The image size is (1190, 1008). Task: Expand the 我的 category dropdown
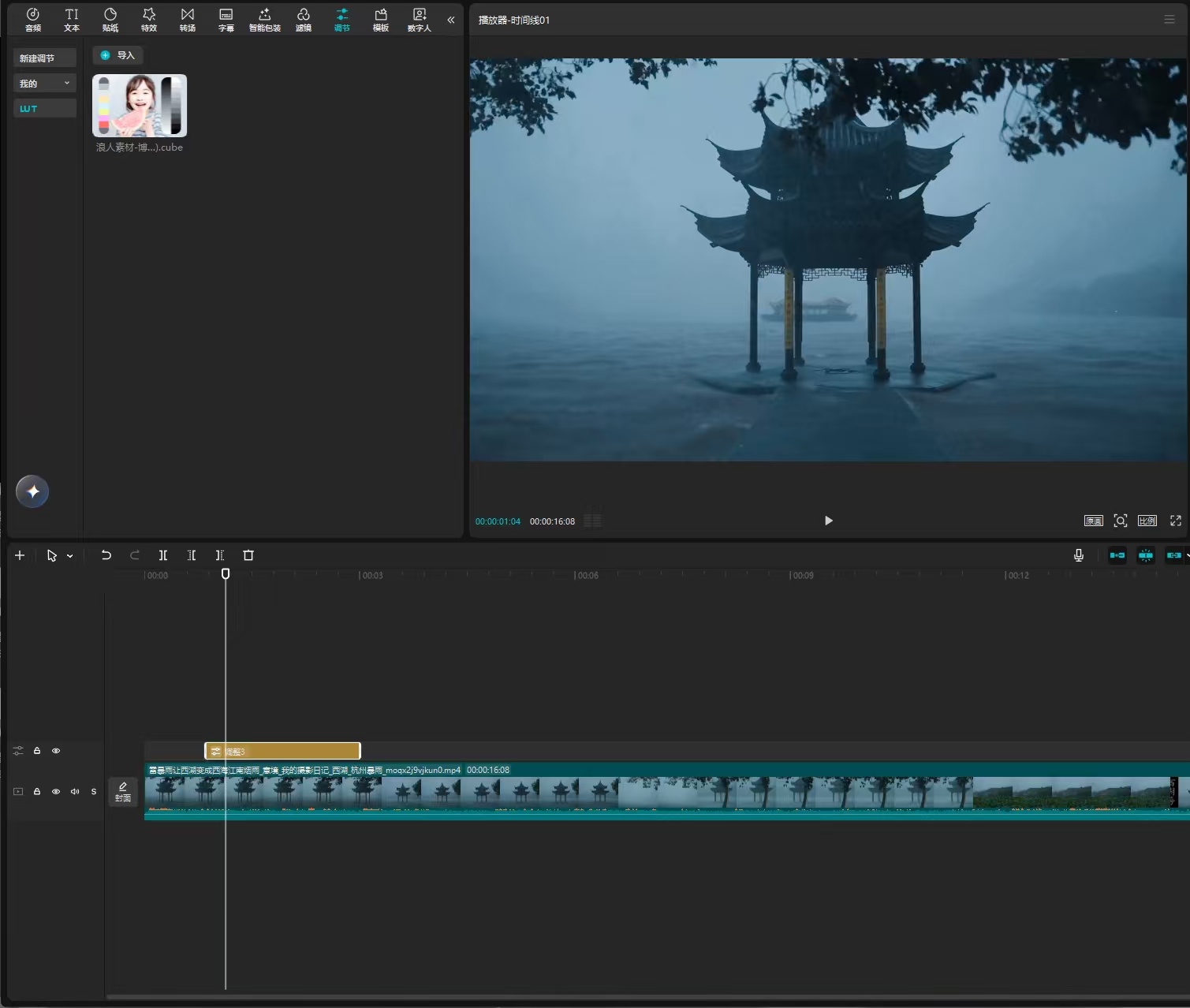coord(45,84)
